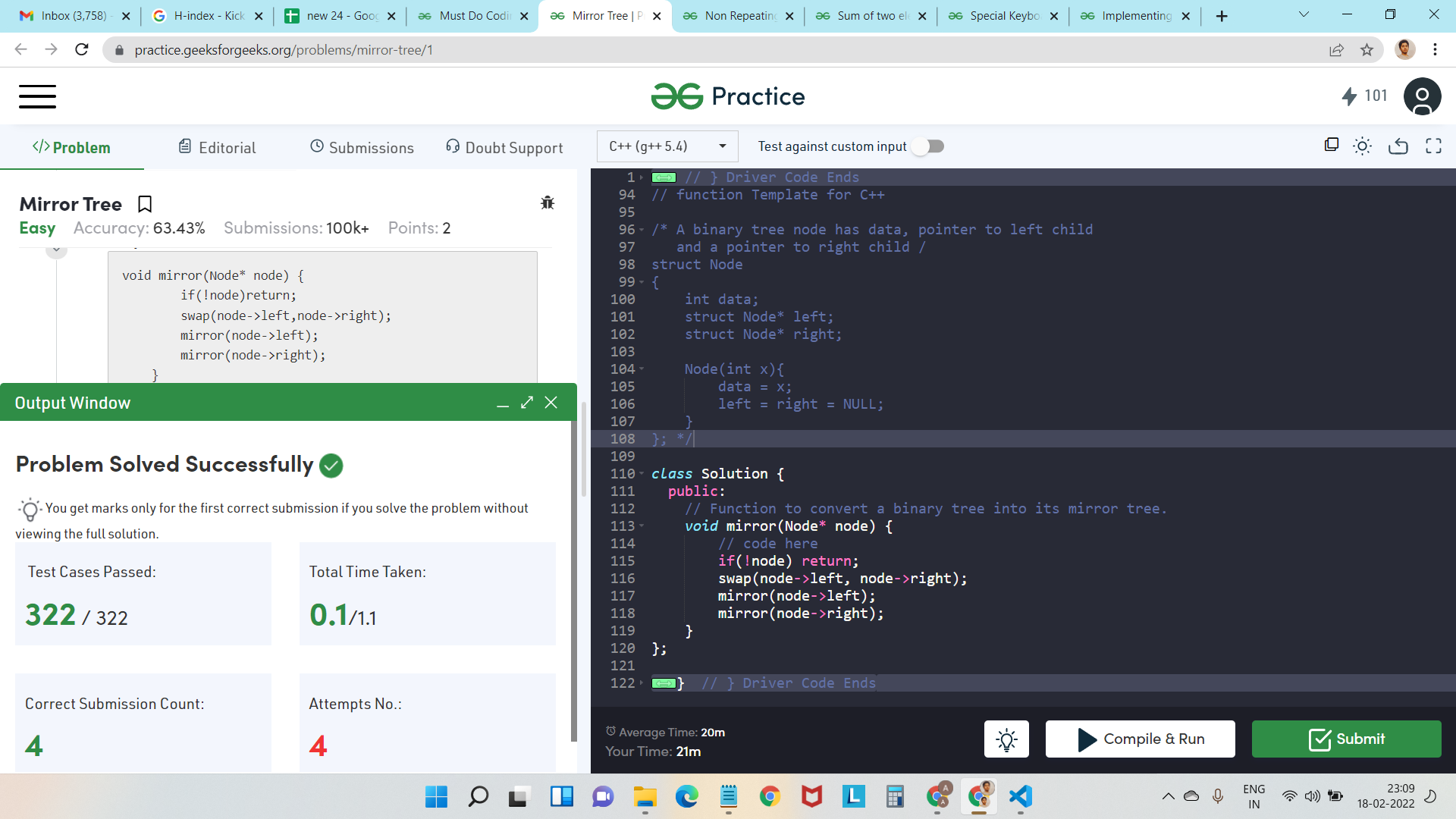Click the Output Window expand icon
1456x819 pixels.
pos(527,402)
